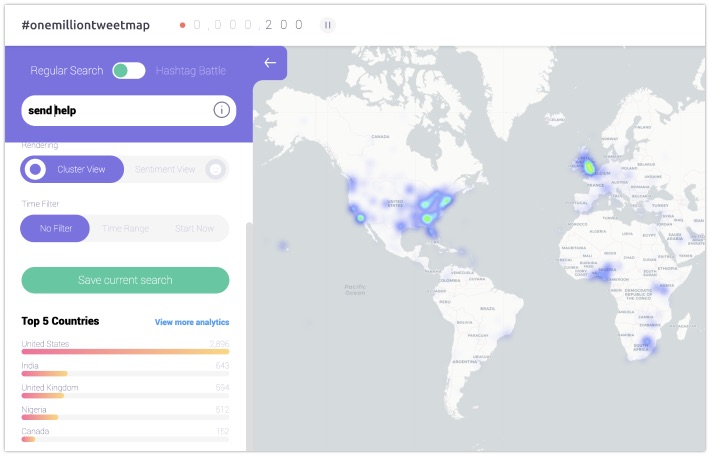
Task: Click the #onemilliontweetmap logo title
Action: (x=86, y=25)
